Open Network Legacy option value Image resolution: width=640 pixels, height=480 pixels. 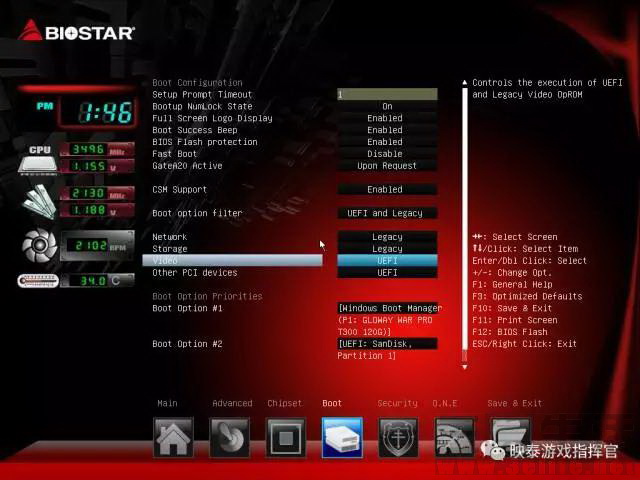pos(387,237)
